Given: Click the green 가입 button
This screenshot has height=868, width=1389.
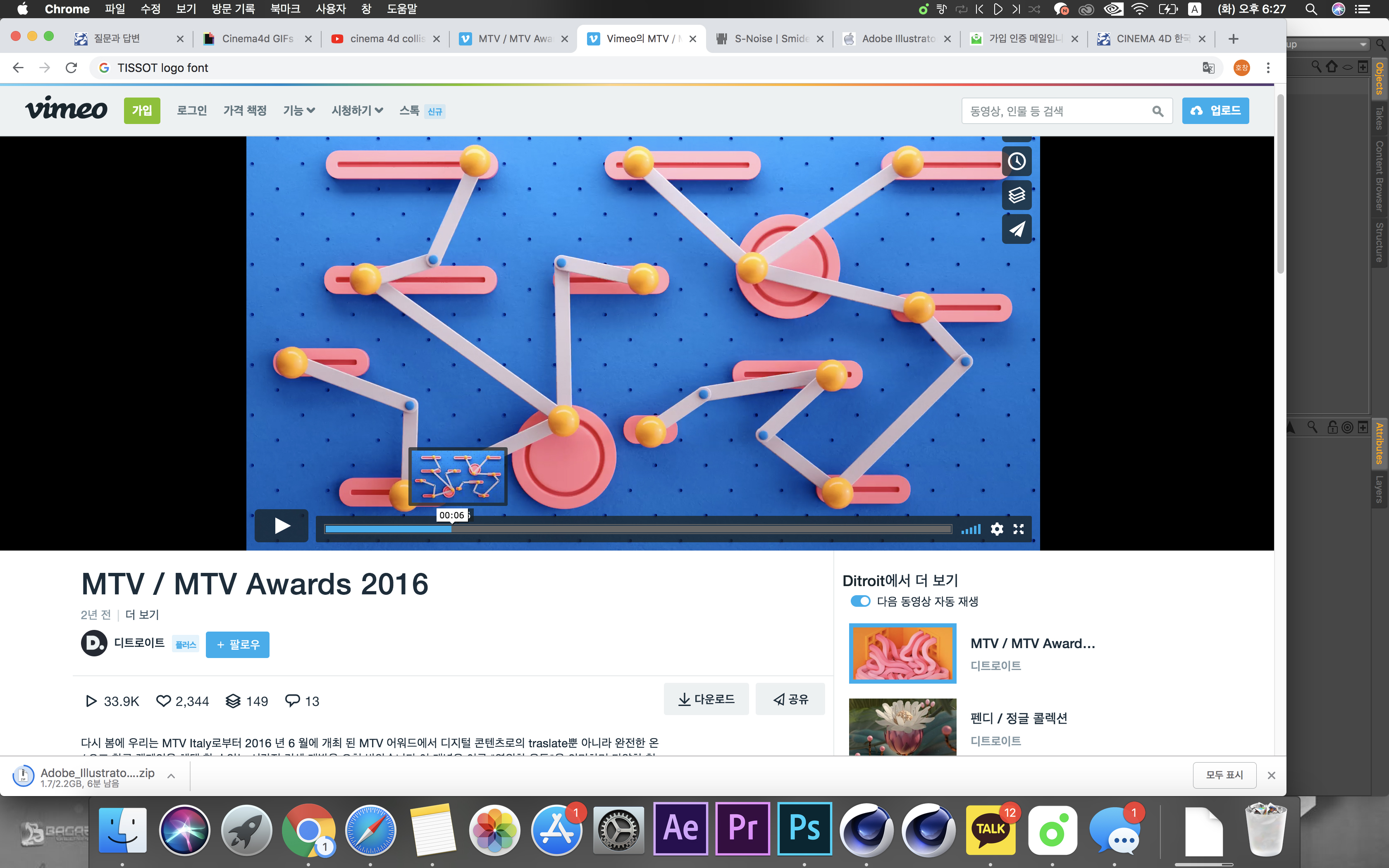Looking at the screenshot, I should [x=142, y=110].
